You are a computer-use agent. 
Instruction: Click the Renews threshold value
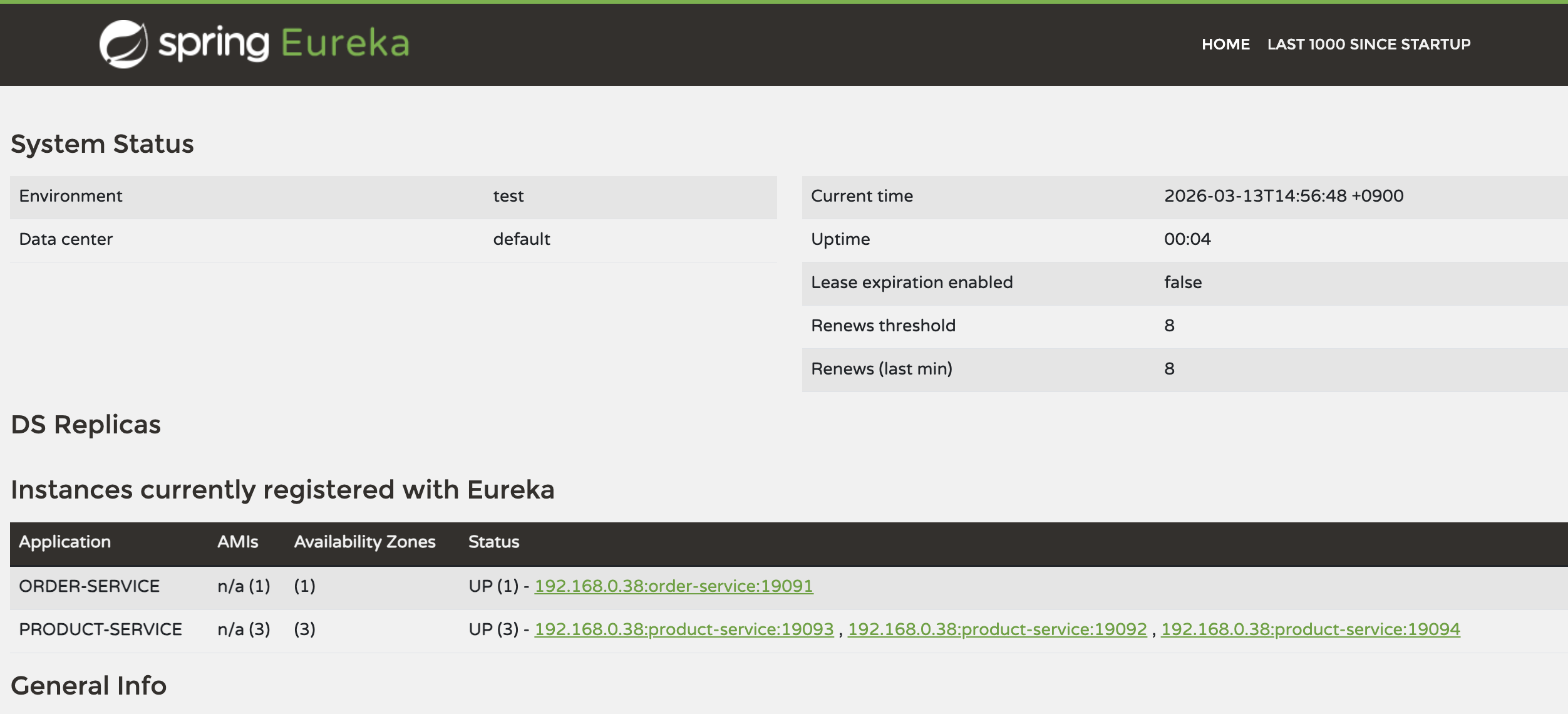1169,326
